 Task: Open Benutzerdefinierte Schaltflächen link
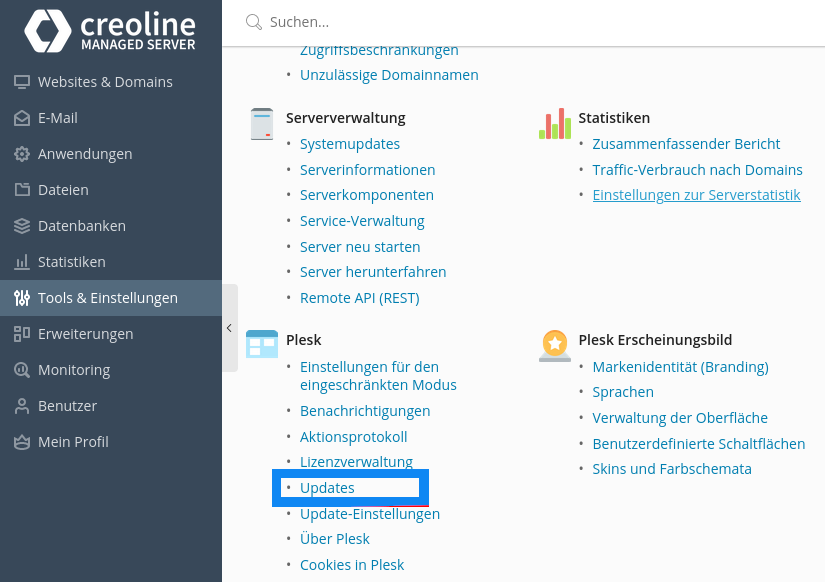699,444
